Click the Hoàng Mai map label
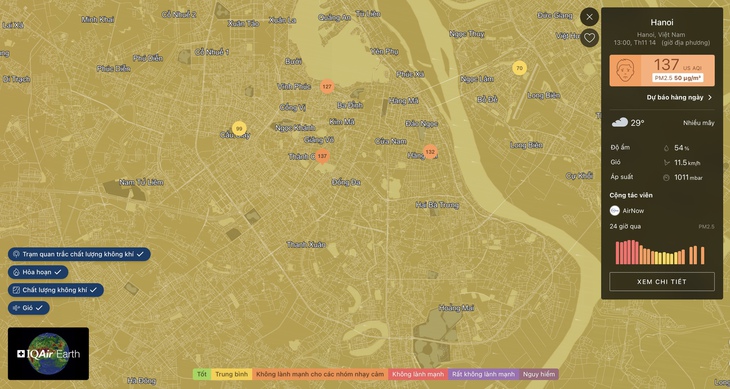 pyautogui.click(x=456, y=308)
